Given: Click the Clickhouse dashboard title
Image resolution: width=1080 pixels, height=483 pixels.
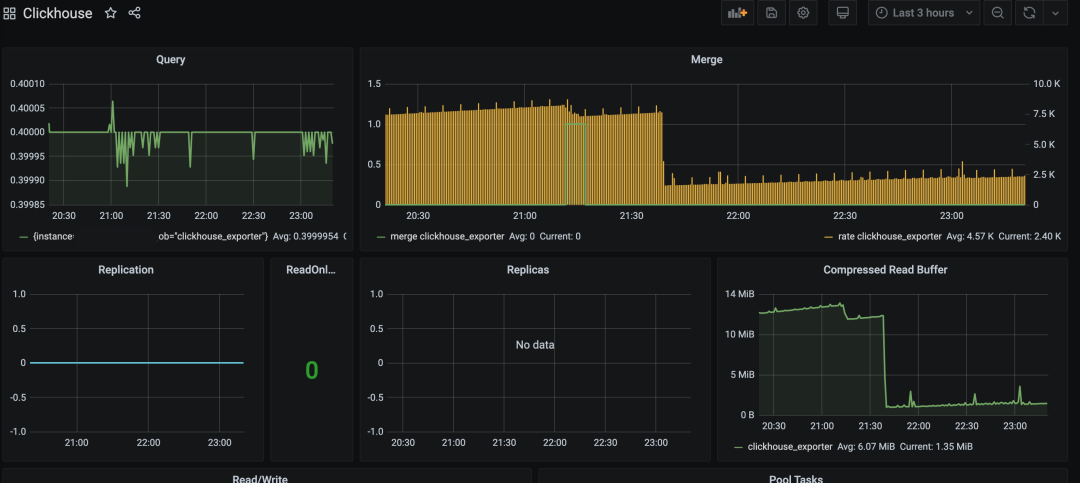Looking at the screenshot, I should pyautogui.click(x=58, y=14).
